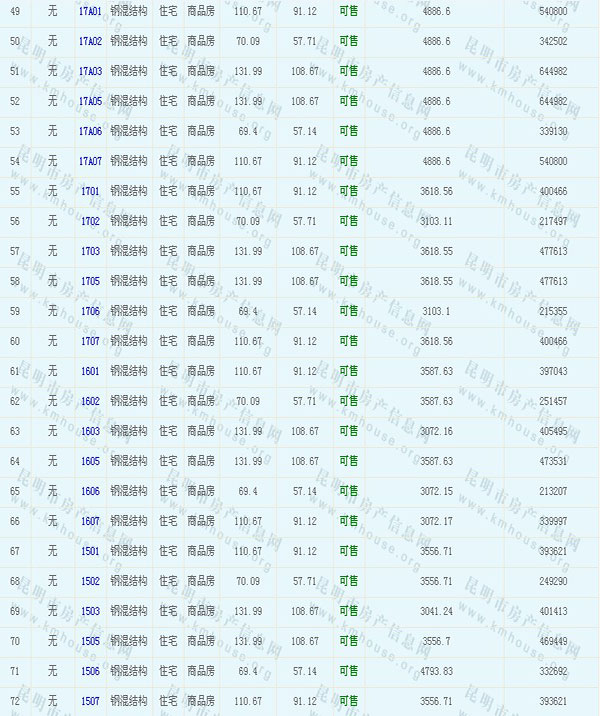The image size is (600, 716).
Task: Open room 1701 details
Action: 90,191
